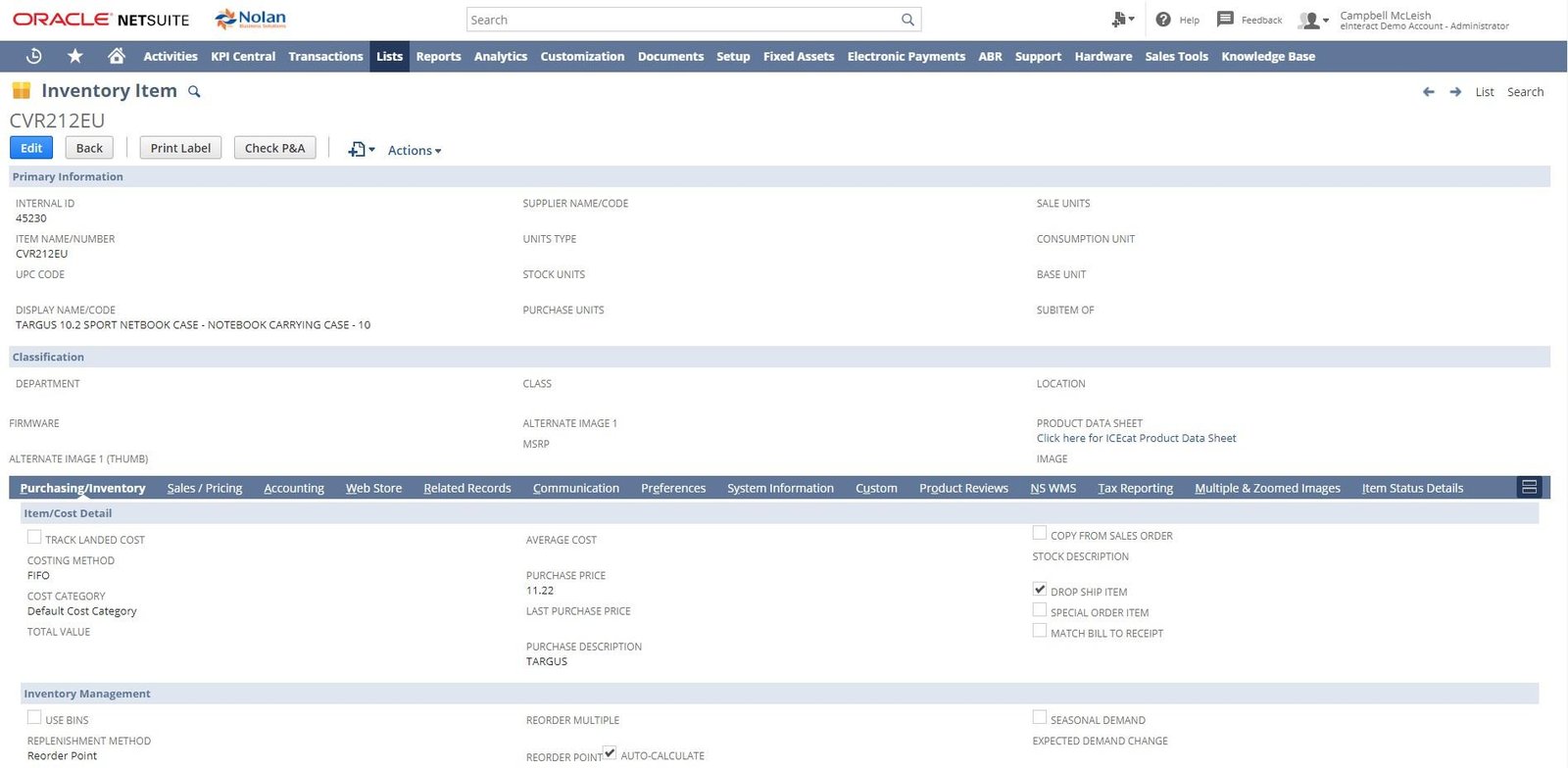This screenshot has height=768, width=1568.
Task: Open the Electronic Payments menu
Action: 906,56
